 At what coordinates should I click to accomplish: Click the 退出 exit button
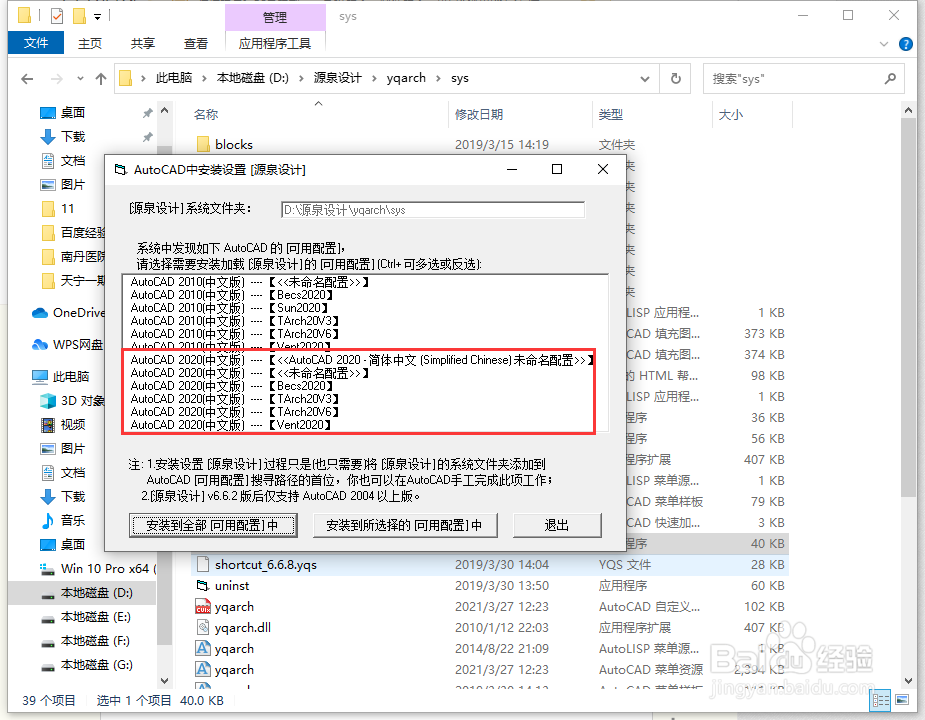click(557, 525)
